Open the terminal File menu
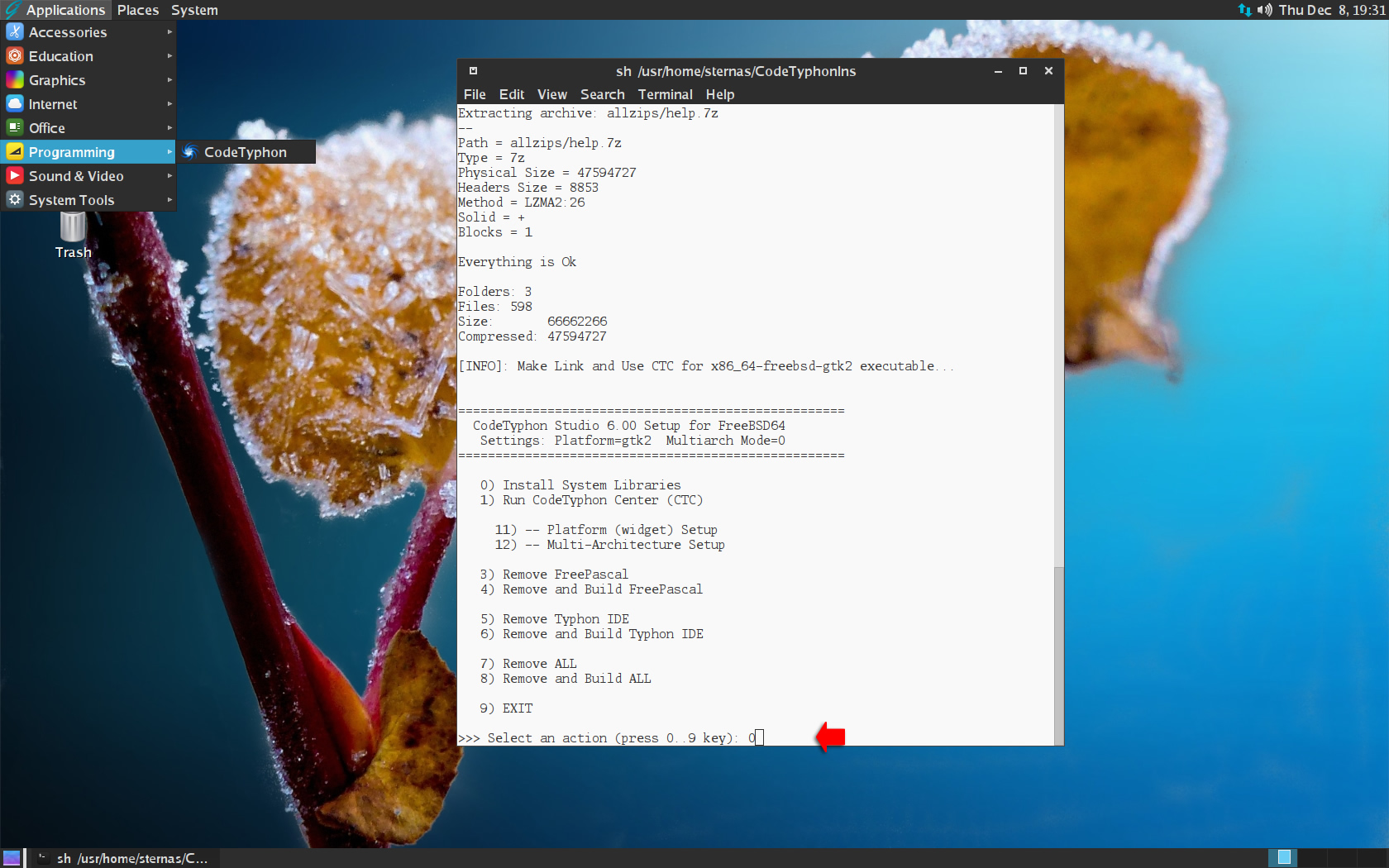This screenshot has width=1389, height=868. (475, 94)
